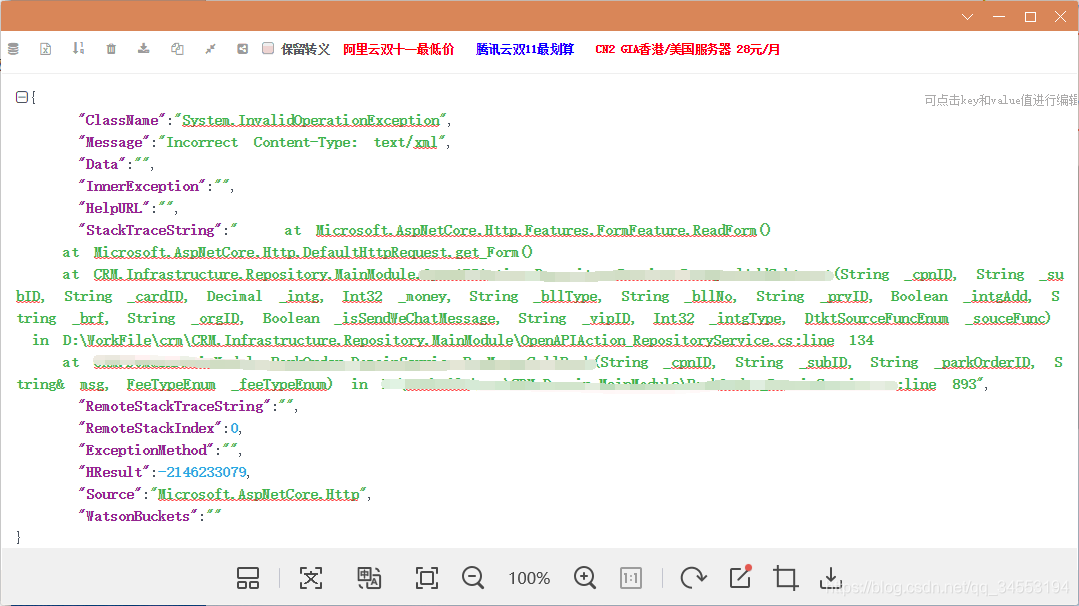The image size is (1079, 606).
Task: Rotate the image clockwise
Action: coord(693,578)
